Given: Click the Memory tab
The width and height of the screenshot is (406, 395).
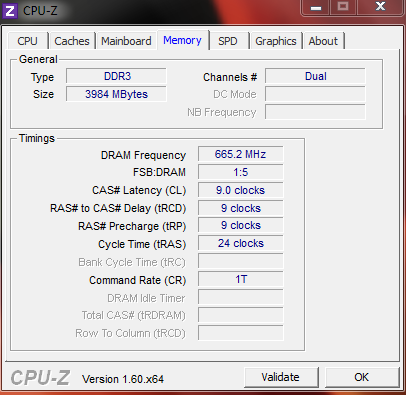Looking at the screenshot, I should click(182, 40).
